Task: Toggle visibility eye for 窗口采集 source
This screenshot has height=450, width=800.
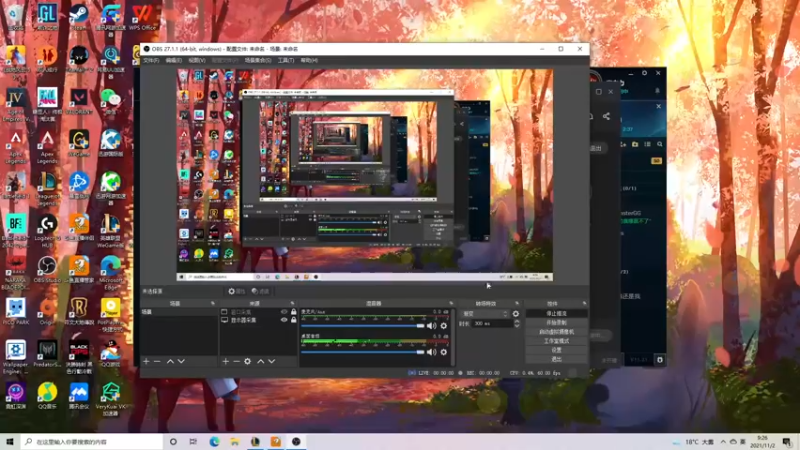Action: [284, 312]
